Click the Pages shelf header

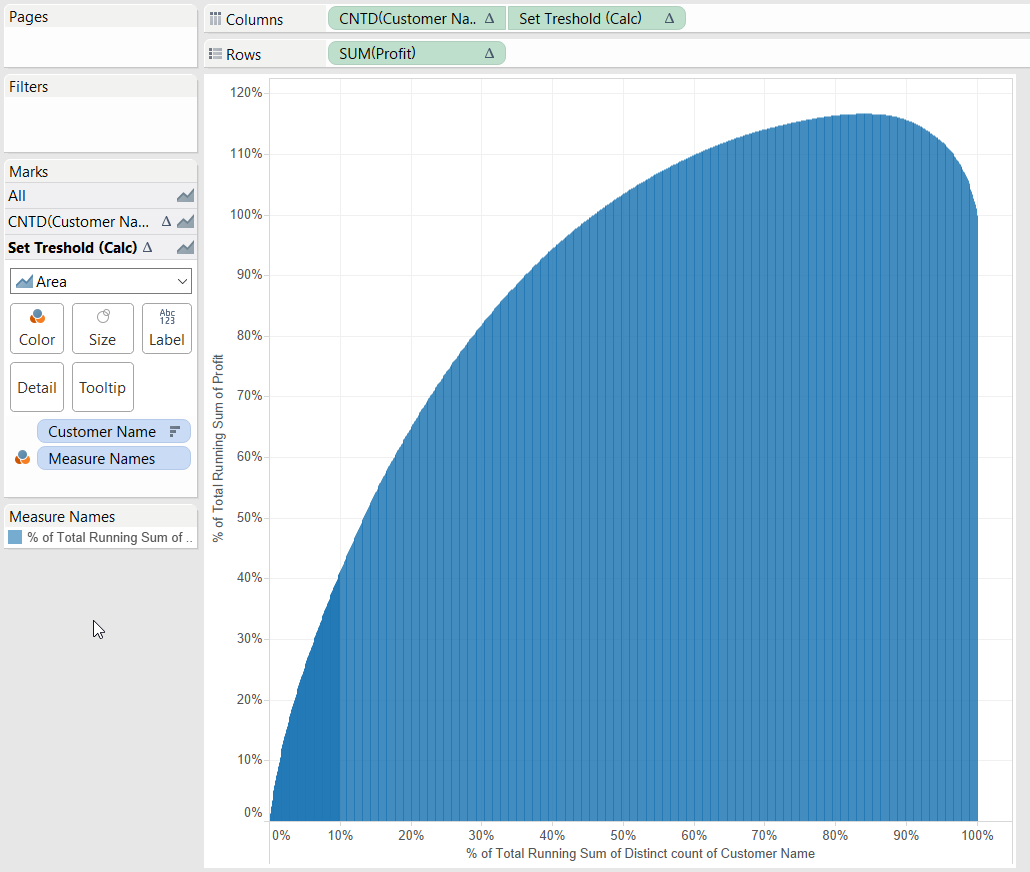click(28, 17)
